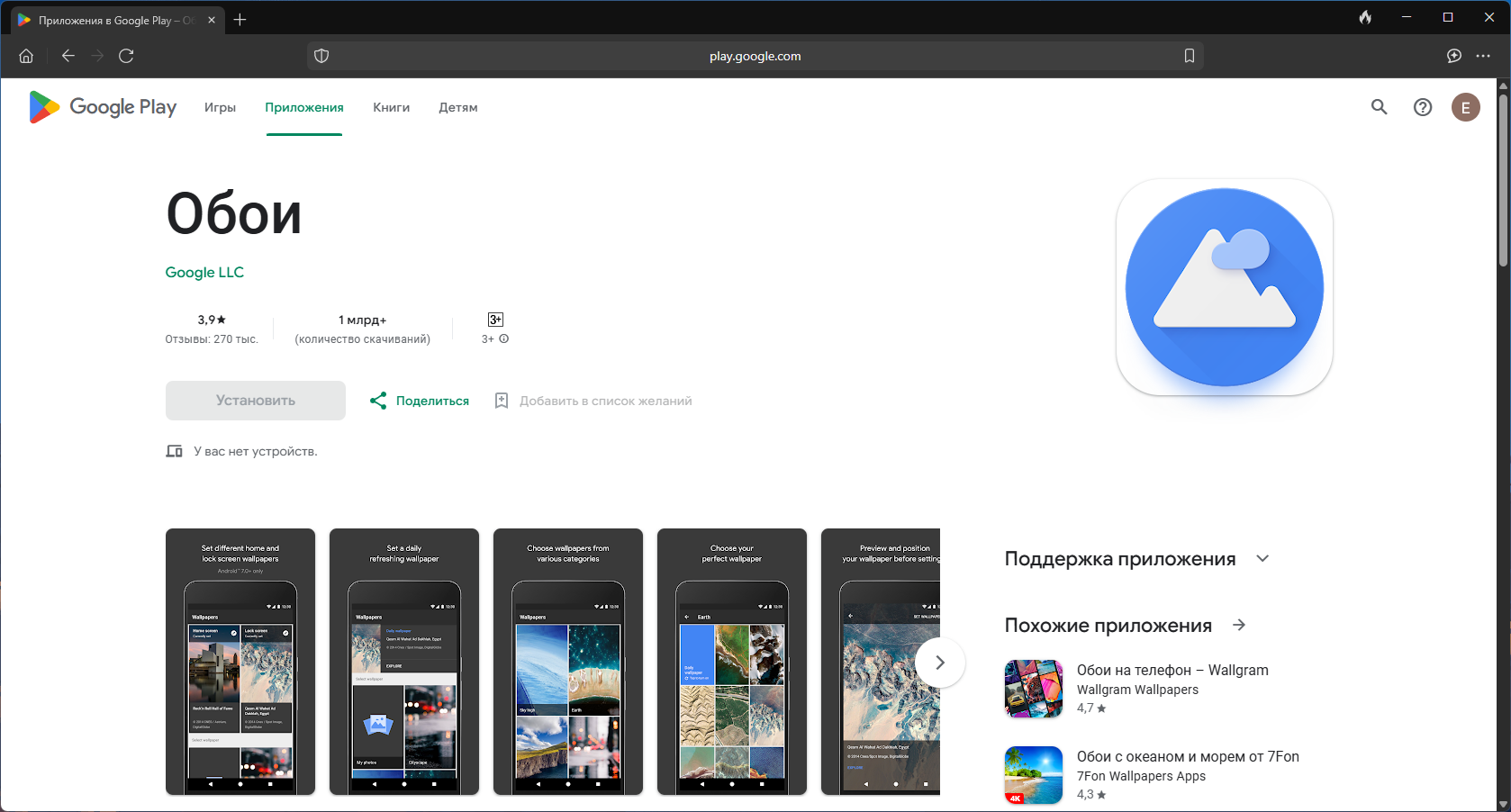Image resolution: width=1511 pixels, height=812 pixels.
Task: Click the bookmark icon in the address bar
Action: click(x=1190, y=56)
